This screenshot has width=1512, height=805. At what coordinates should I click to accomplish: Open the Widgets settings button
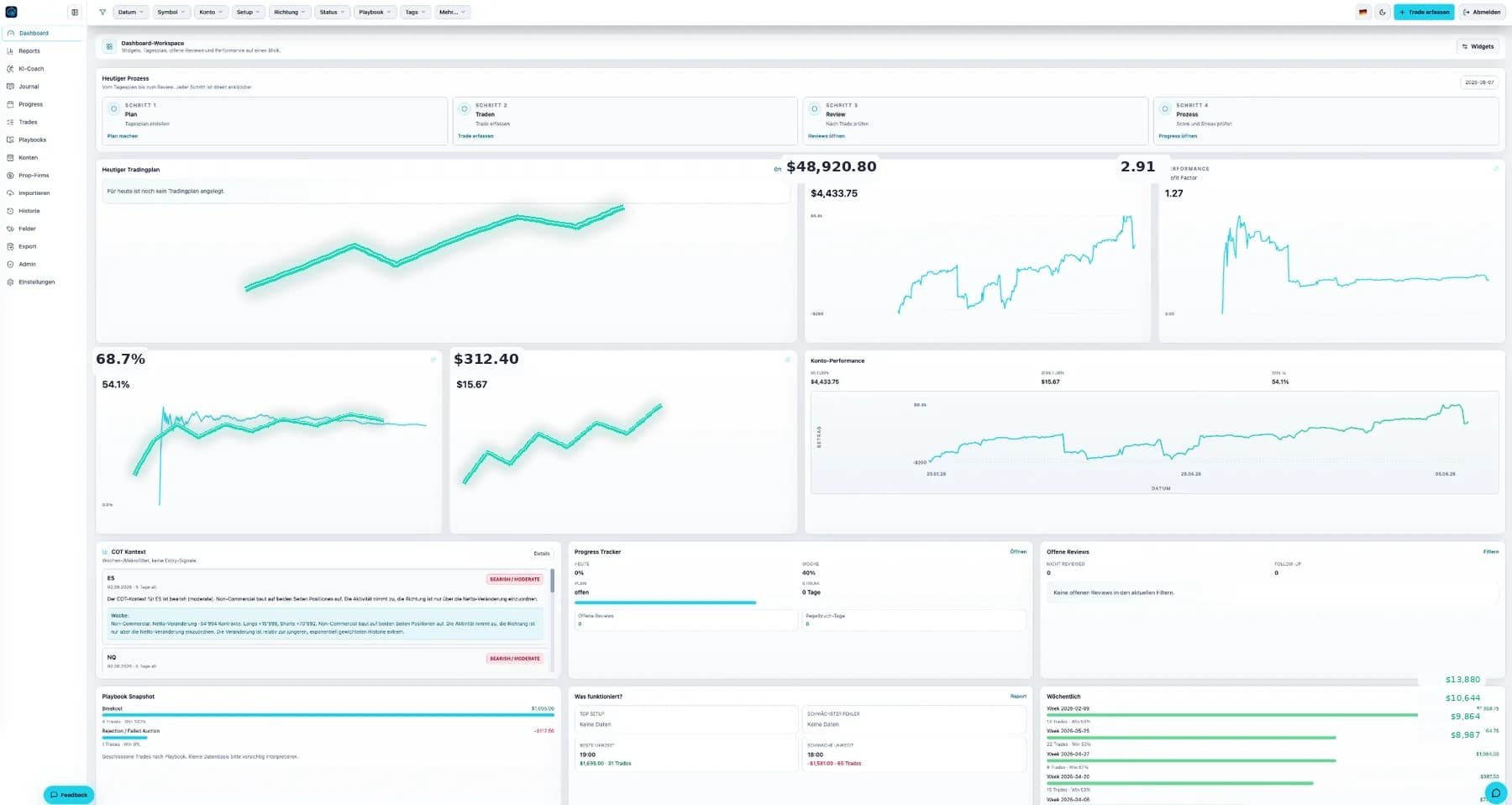click(1478, 46)
